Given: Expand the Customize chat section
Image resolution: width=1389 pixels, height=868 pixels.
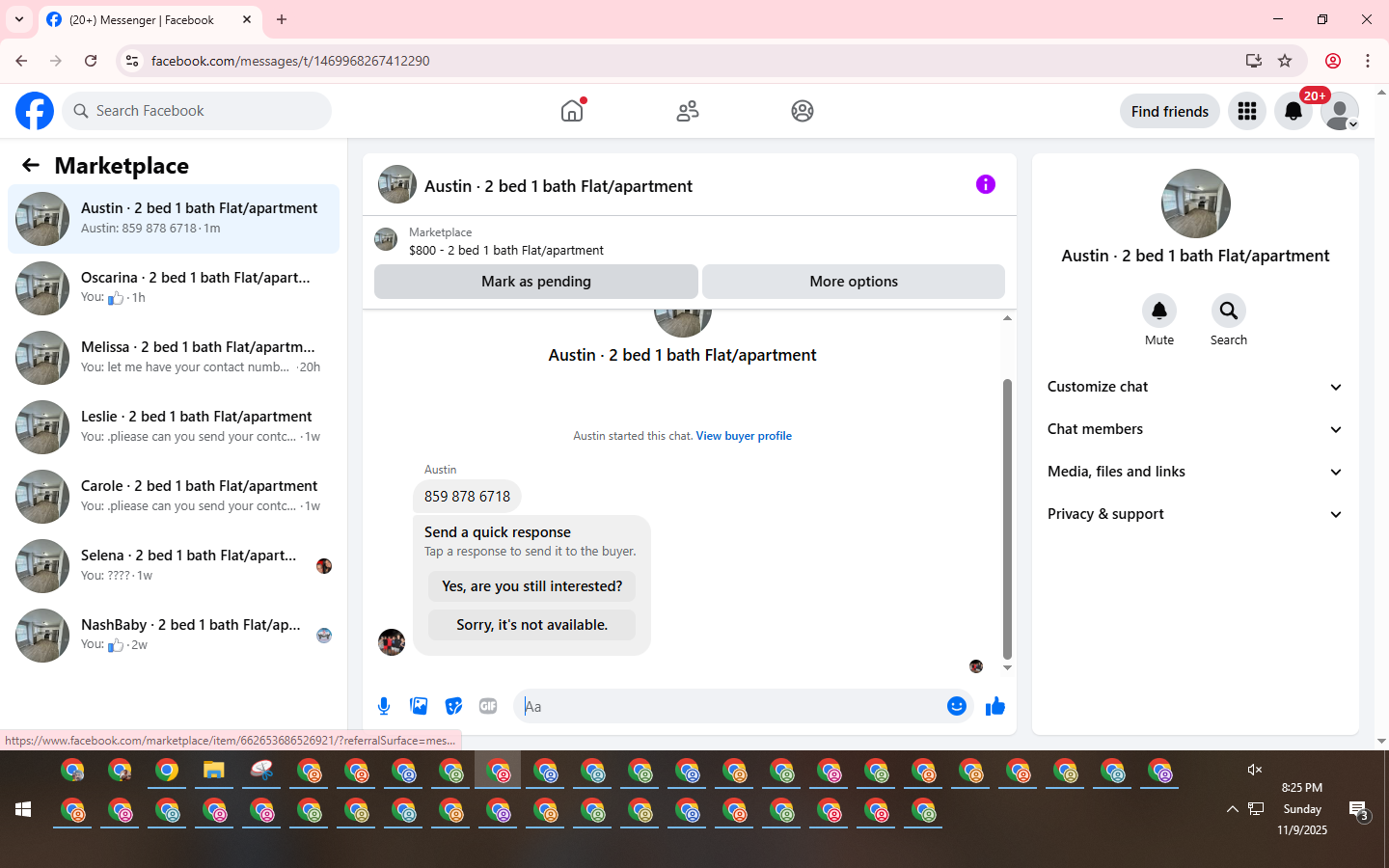Looking at the screenshot, I should (1196, 387).
